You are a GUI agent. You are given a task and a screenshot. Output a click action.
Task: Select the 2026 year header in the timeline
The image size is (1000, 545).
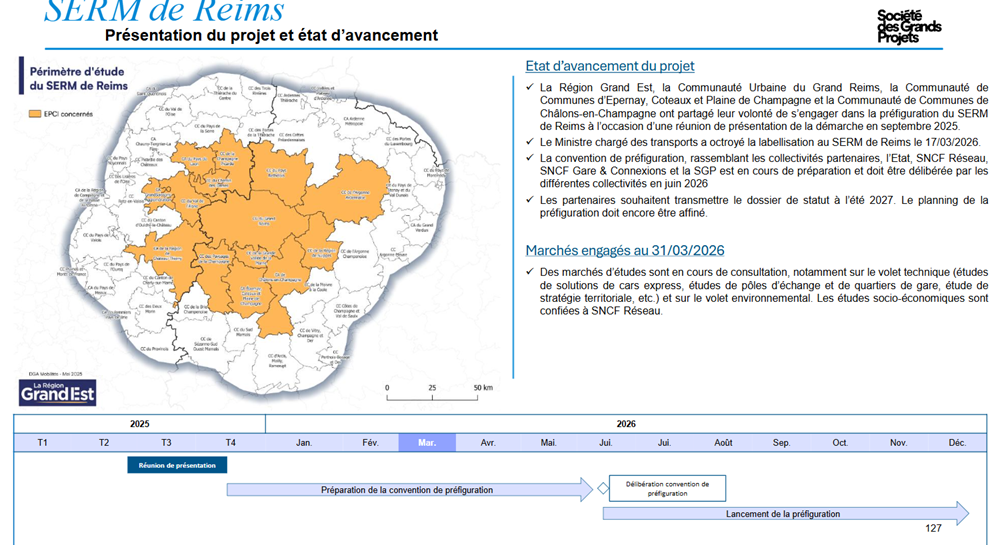(626, 424)
